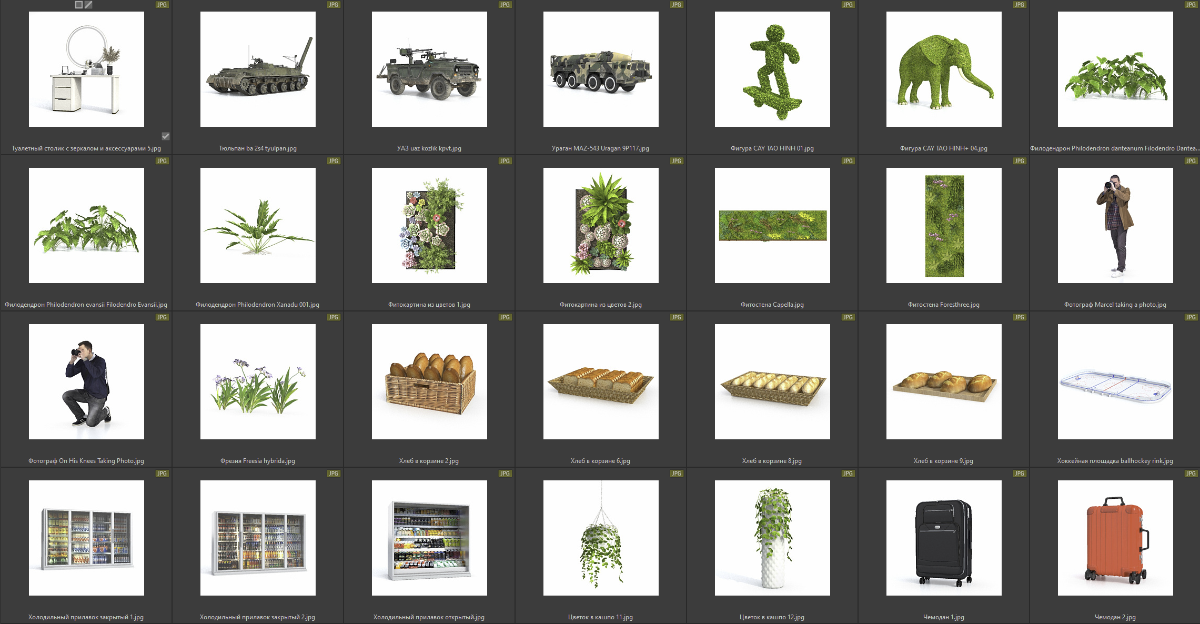Select the UAZ military jeep thumbnail

point(429,69)
